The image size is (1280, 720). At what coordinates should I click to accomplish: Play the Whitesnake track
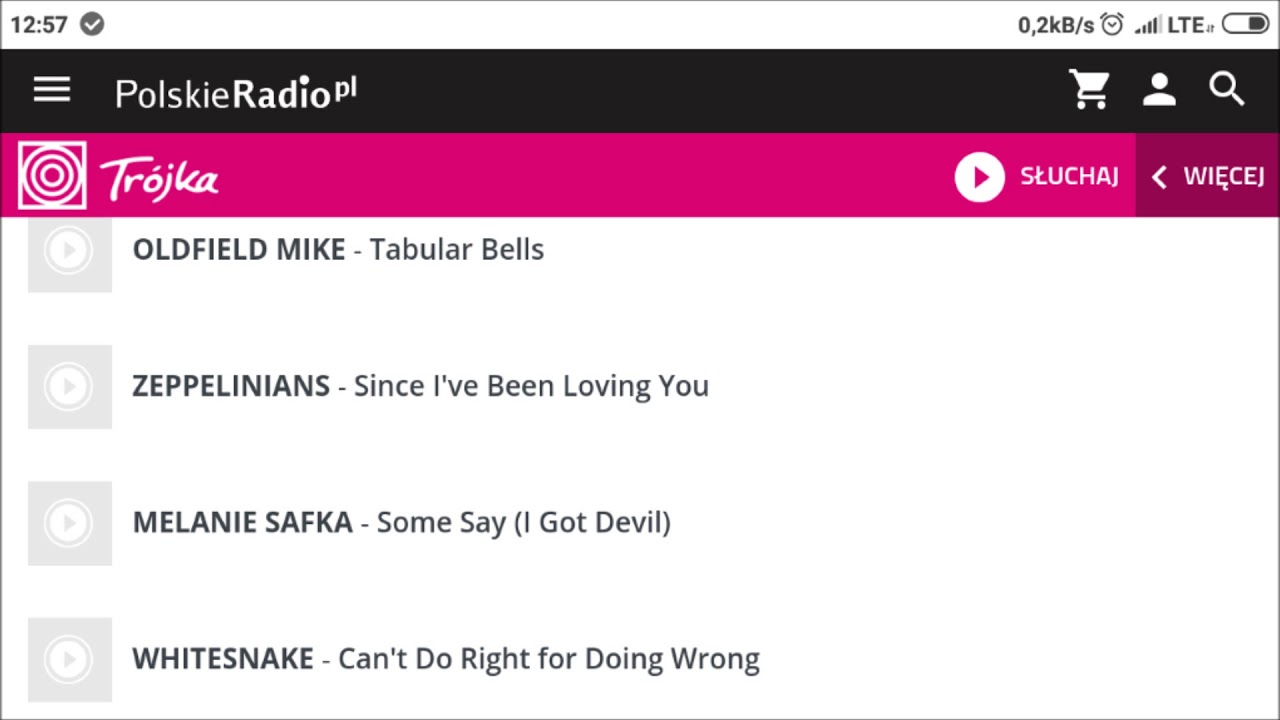pyautogui.click(x=69, y=659)
